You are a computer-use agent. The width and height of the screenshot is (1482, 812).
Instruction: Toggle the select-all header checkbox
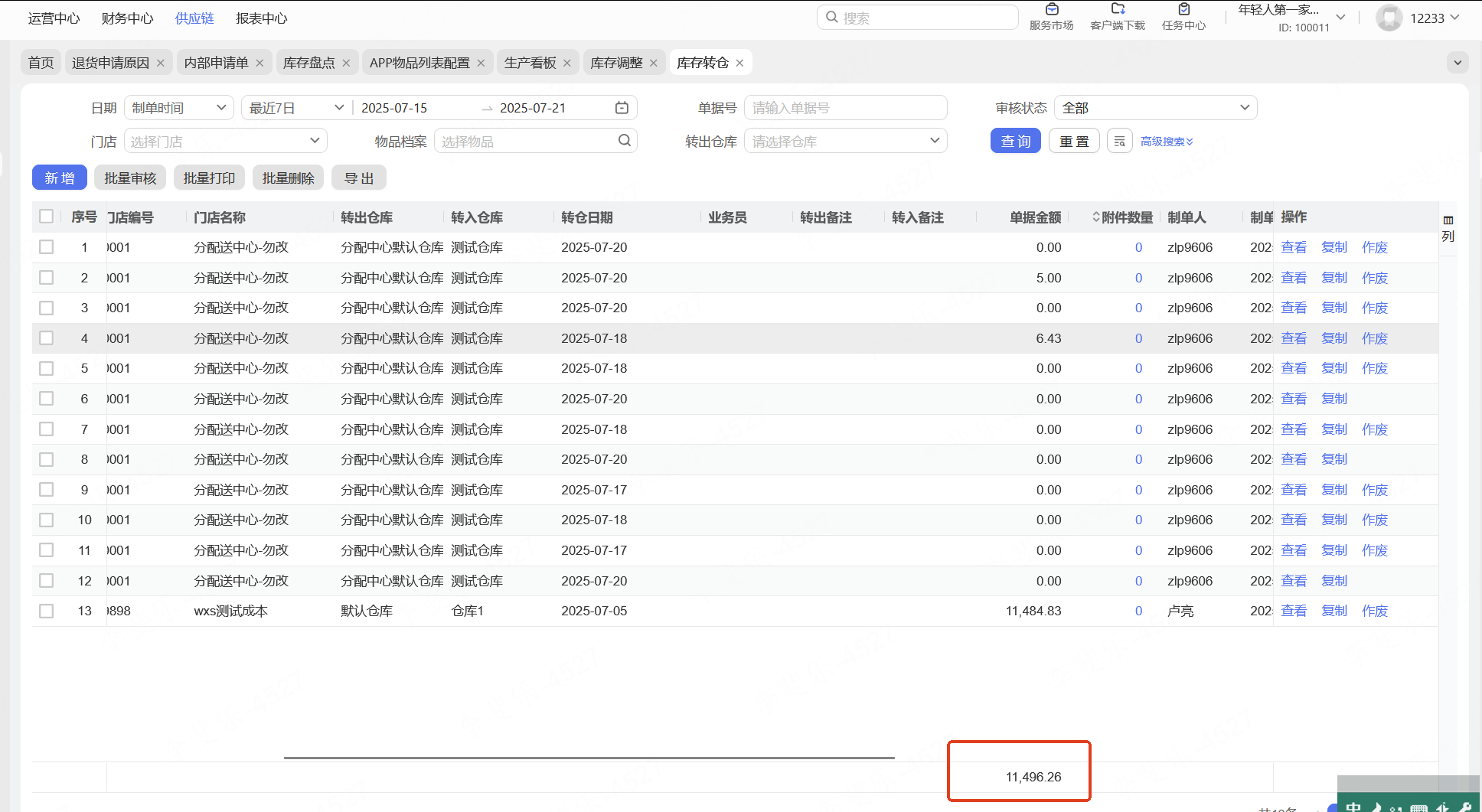(47, 217)
